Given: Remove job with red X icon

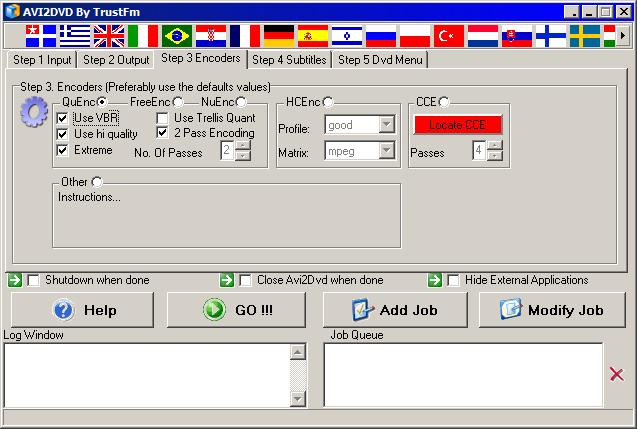Looking at the screenshot, I should click(x=617, y=374).
